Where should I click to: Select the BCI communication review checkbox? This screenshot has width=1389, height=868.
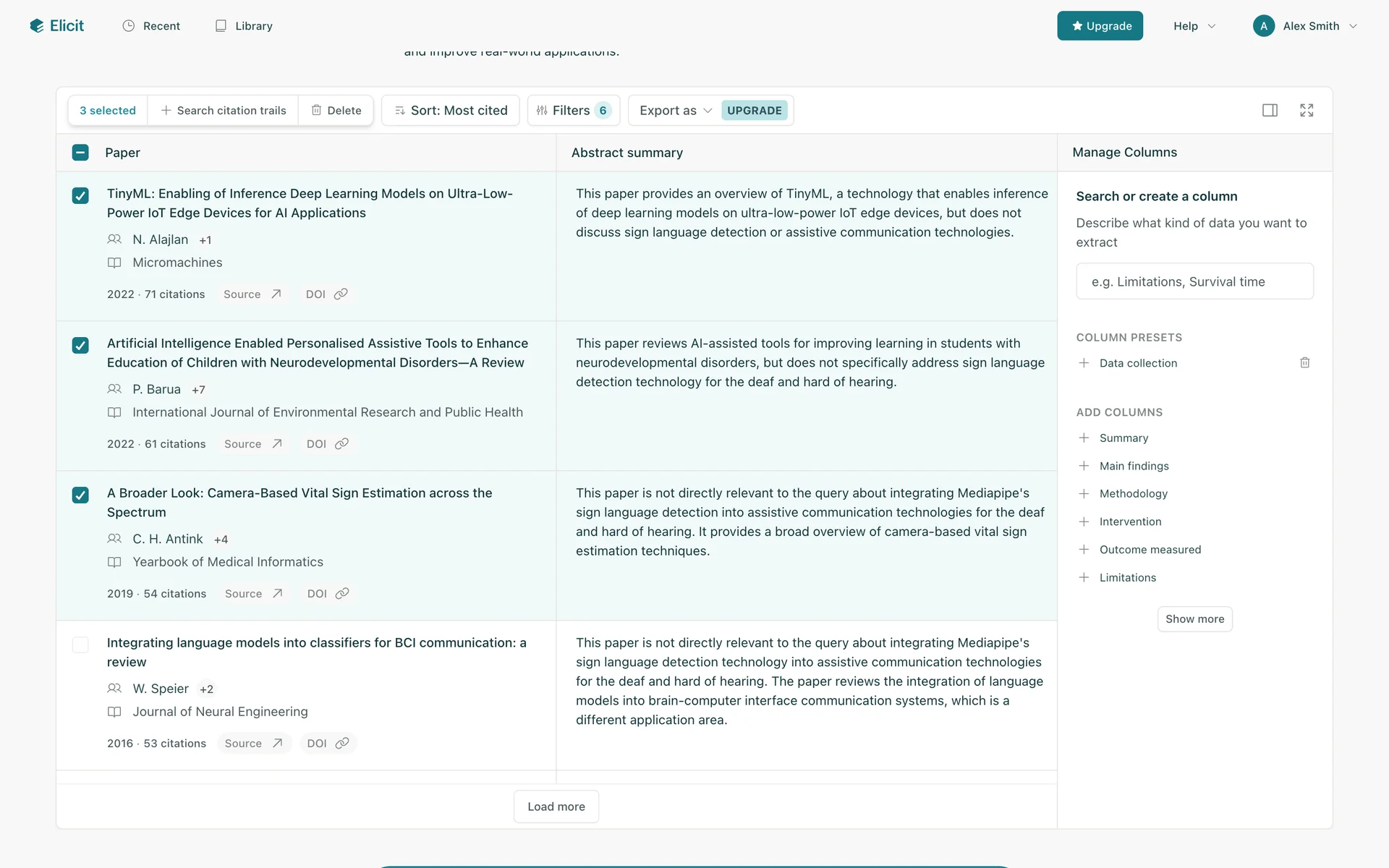(80, 644)
